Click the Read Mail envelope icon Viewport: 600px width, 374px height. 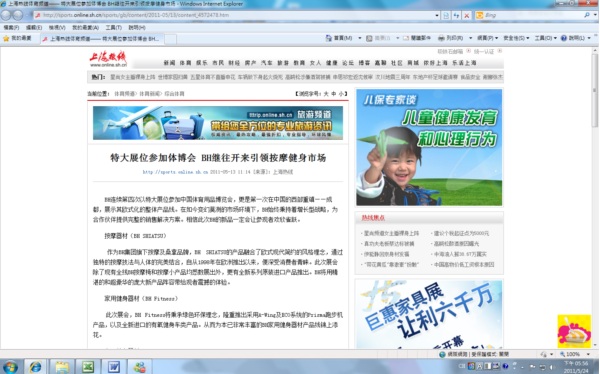point(406,38)
